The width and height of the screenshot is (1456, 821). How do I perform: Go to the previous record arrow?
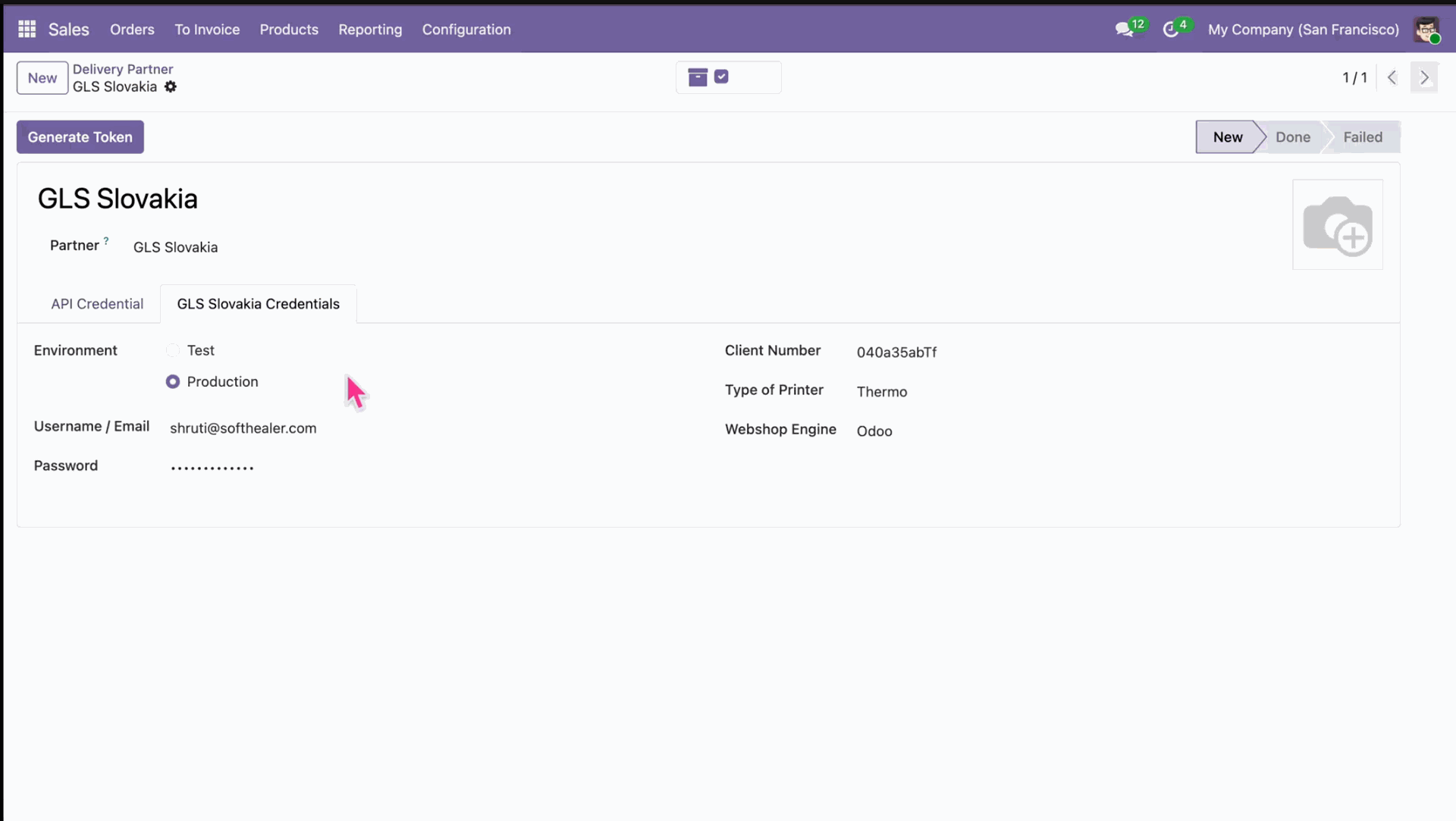pyautogui.click(x=1392, y=77)
